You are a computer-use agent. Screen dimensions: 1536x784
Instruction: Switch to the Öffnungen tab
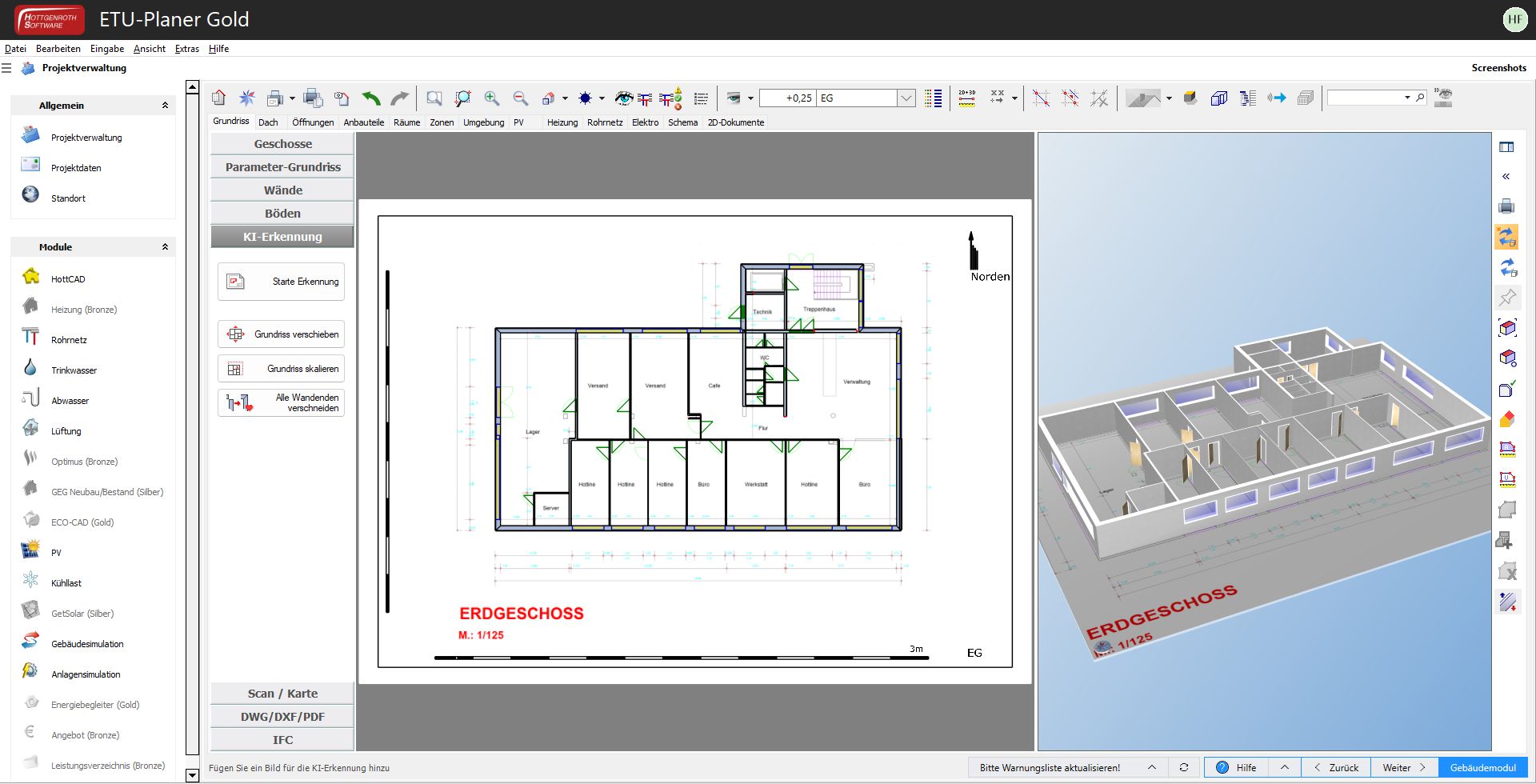pos(313,122)
